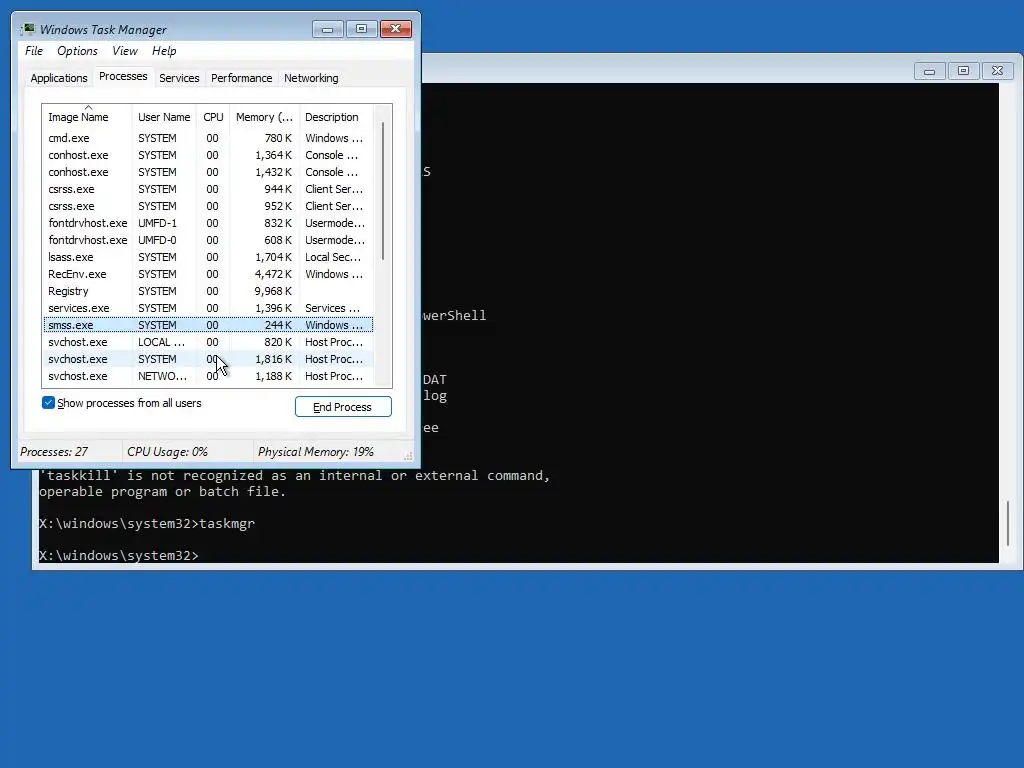The width and height of the screenshot is (1024, 768).
Task: Click the taskmgr command text
Action: [227, 523]
